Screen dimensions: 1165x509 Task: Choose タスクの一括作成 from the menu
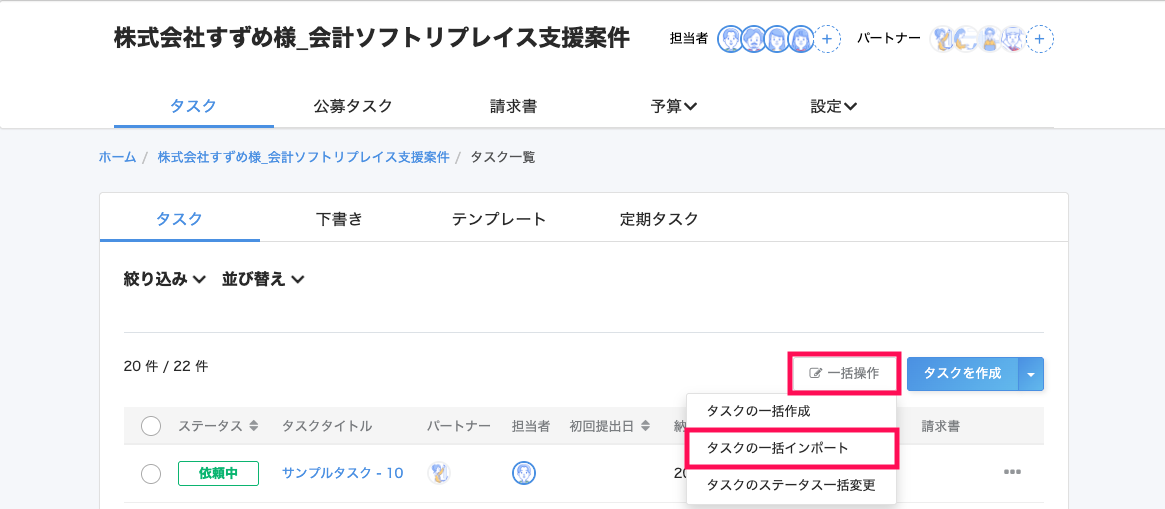791,411
